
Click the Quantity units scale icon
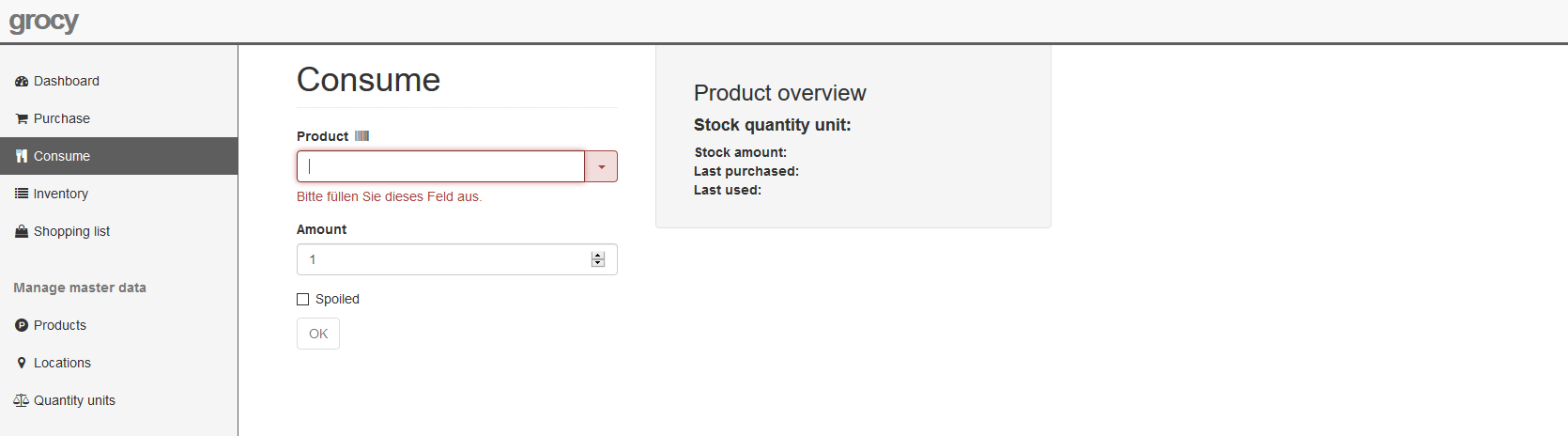pyautogui.click(x=22, y=400)
